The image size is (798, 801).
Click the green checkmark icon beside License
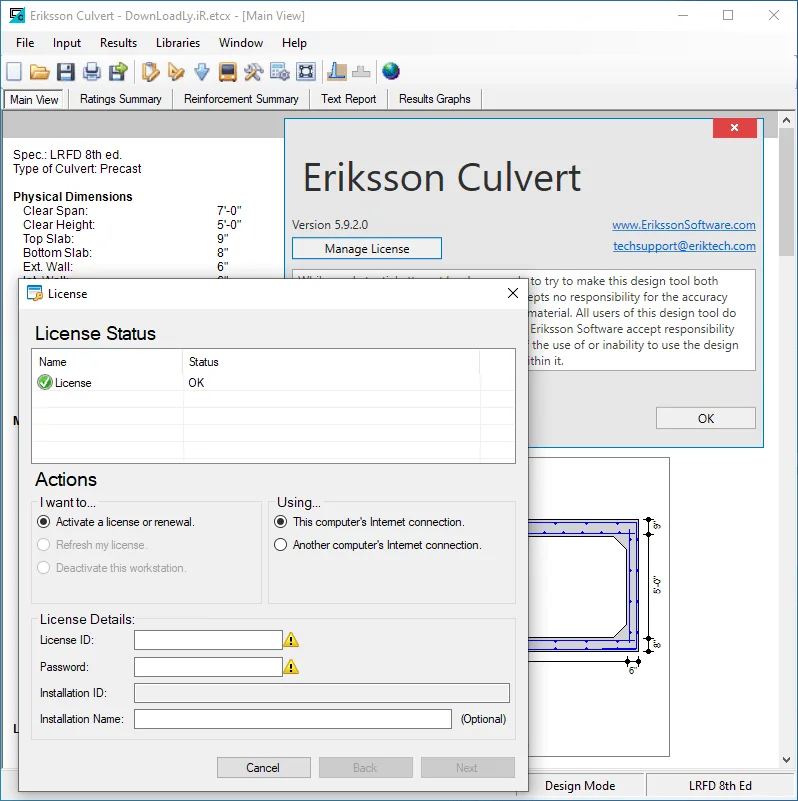45,382
